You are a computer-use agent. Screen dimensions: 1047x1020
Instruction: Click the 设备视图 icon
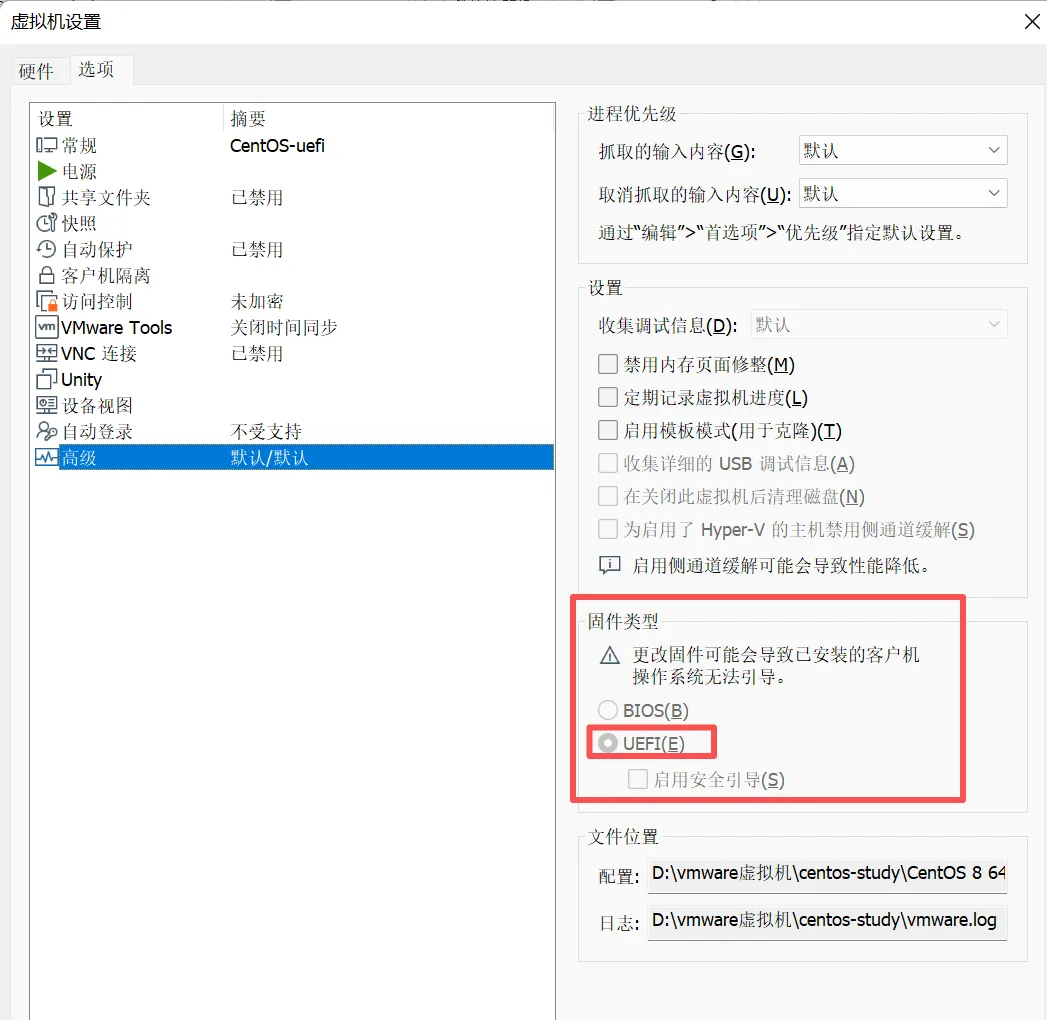click(46, 405)
